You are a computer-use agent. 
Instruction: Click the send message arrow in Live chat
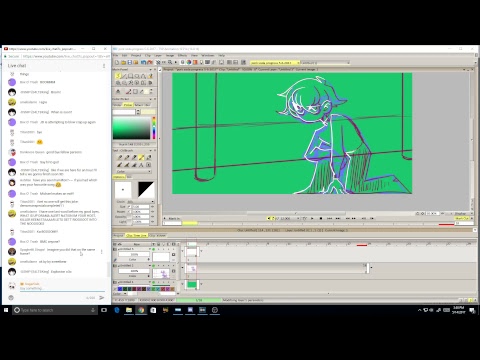coord(102,298)
